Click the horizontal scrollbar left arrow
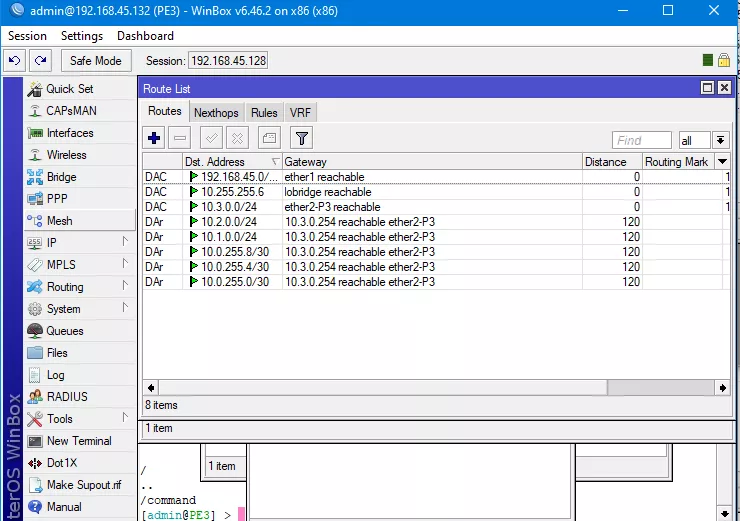740x521 pixels. pyautogui.click(x=151, y=388)
